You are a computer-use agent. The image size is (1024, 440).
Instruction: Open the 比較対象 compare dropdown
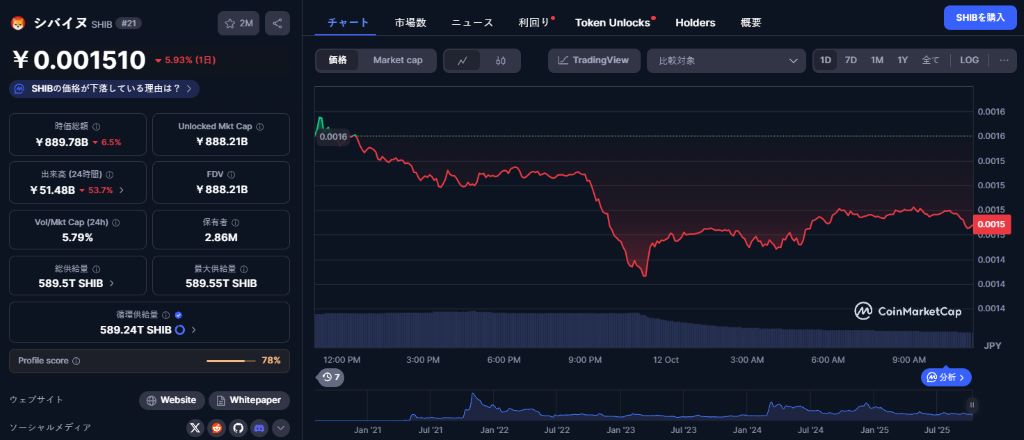pos(726,60)
